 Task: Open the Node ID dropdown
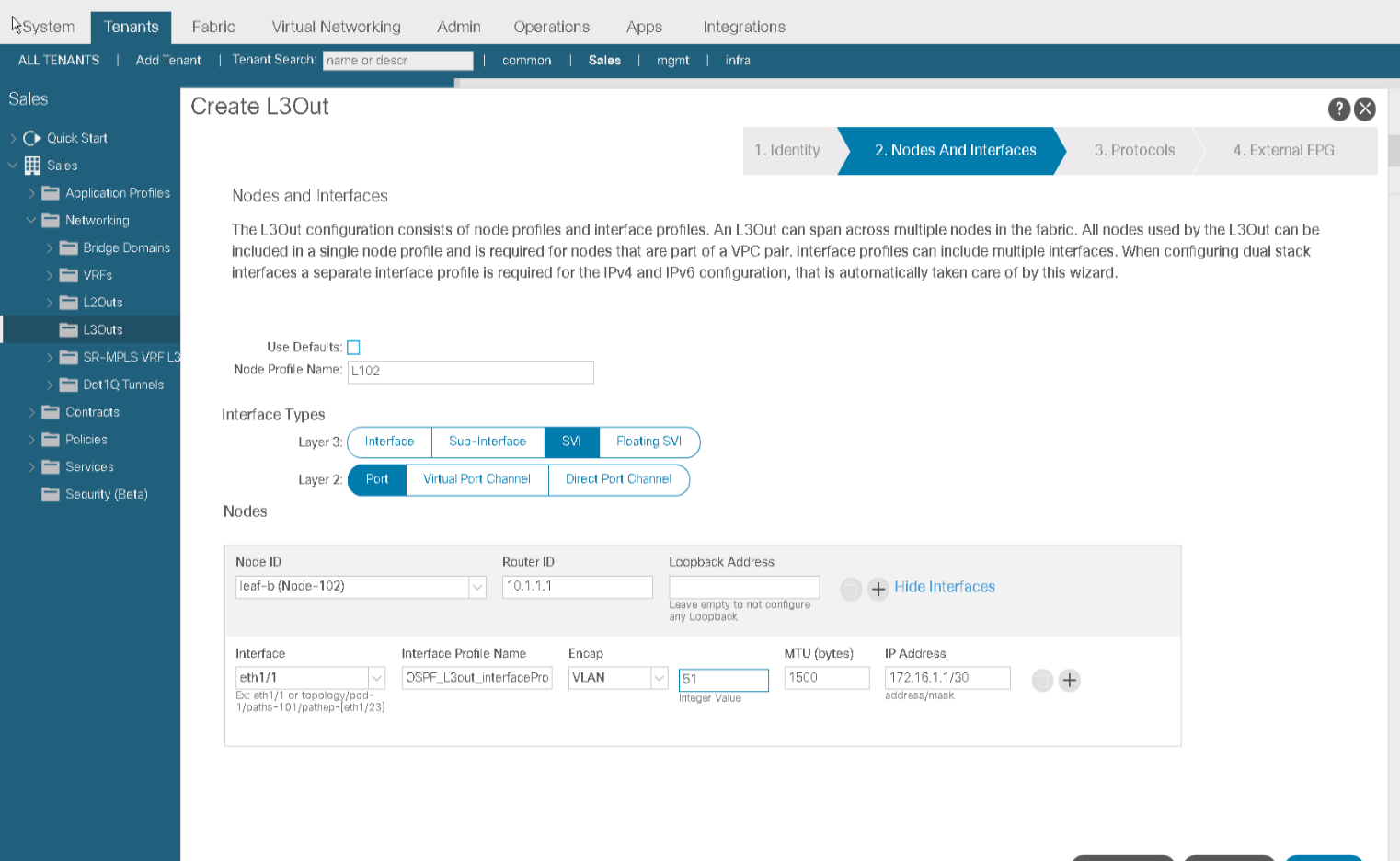click(476, 587)
